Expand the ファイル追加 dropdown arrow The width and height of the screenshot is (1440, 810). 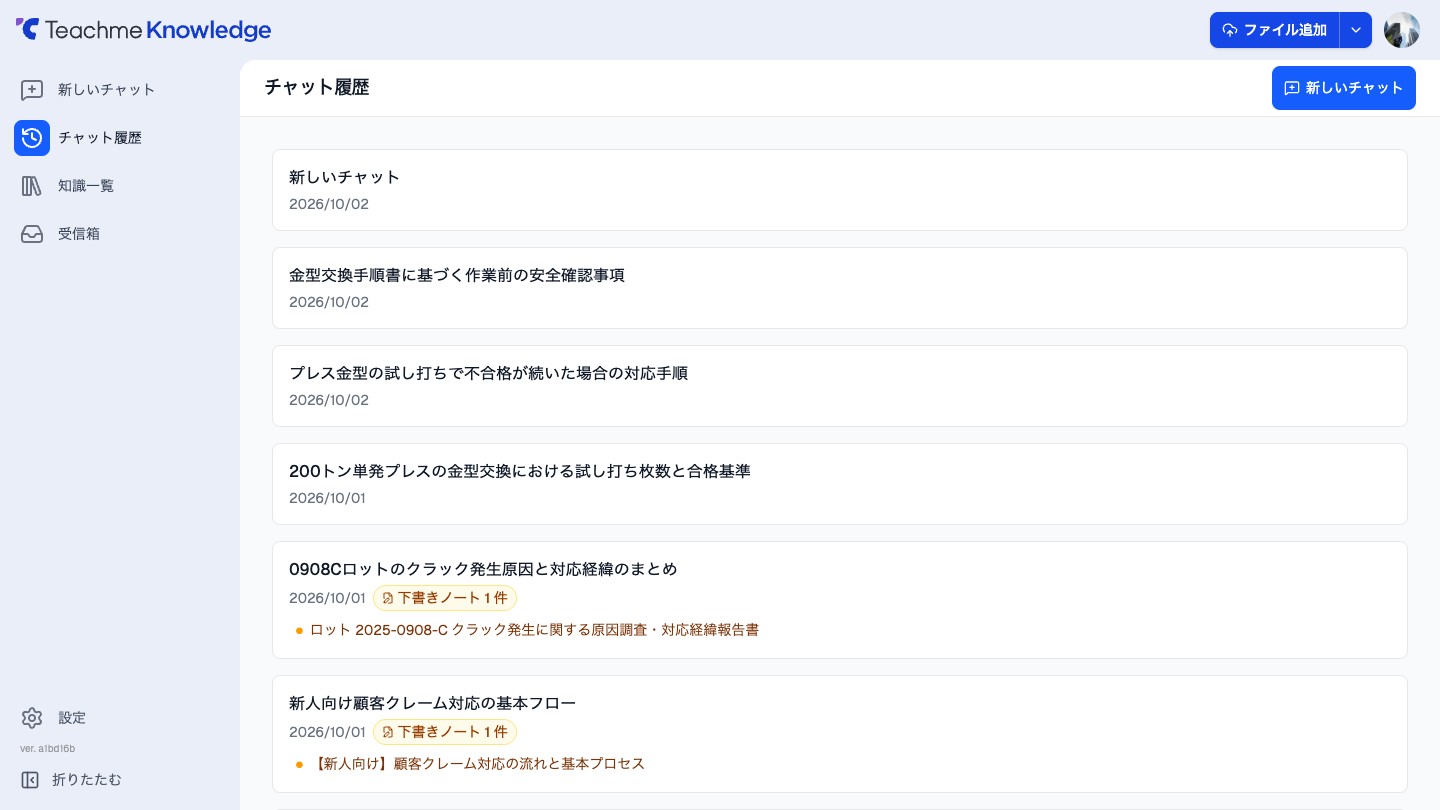(1356, 30)
